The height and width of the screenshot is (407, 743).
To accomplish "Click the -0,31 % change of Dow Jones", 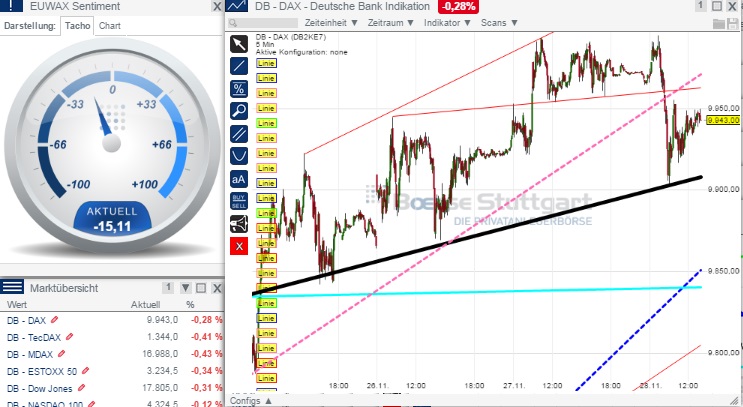I will (207, 388).
